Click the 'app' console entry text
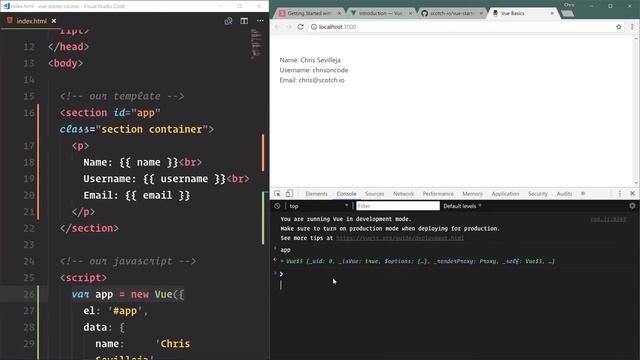 point(285,250)
